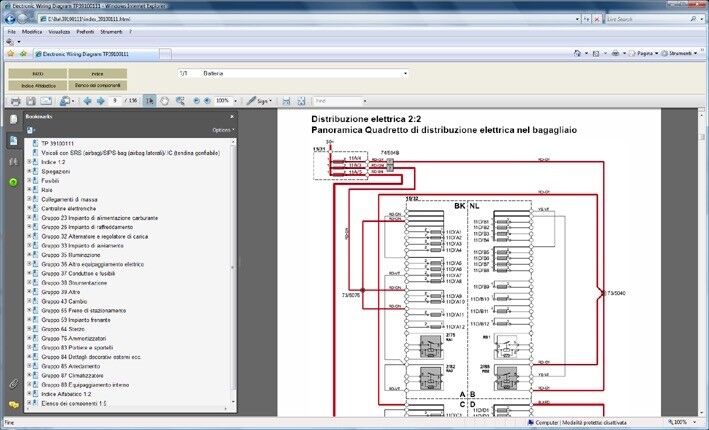Click the page number field
This screenshot has height=430, width=709.
click(119, 101)
